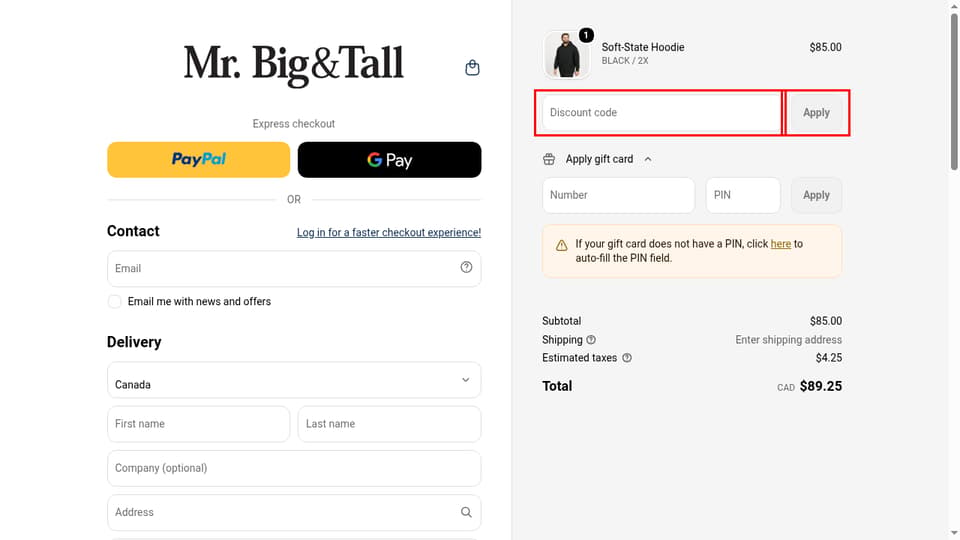960x540 pixels.
Task: Open the login for faster checkout link
Action: coord(389,233)
